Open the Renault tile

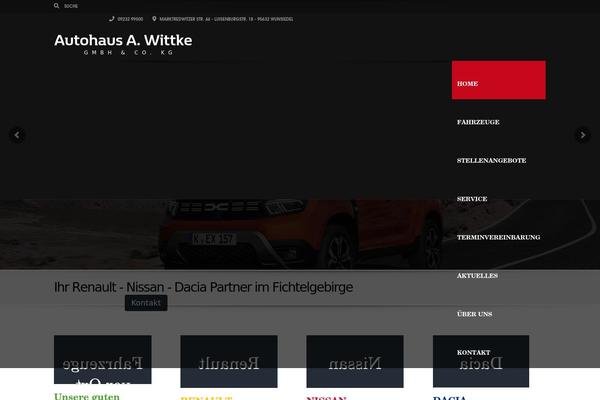coord(229,361)
